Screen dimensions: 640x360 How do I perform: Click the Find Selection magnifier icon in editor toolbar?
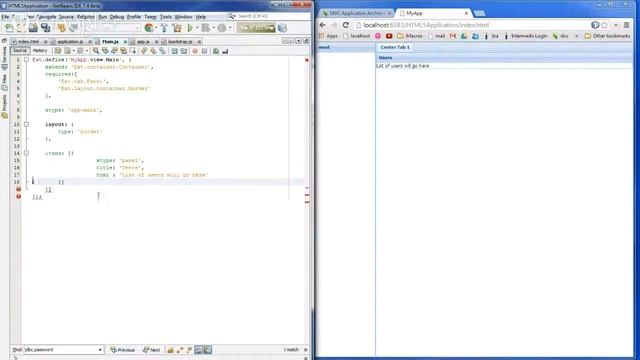point(96,51)
